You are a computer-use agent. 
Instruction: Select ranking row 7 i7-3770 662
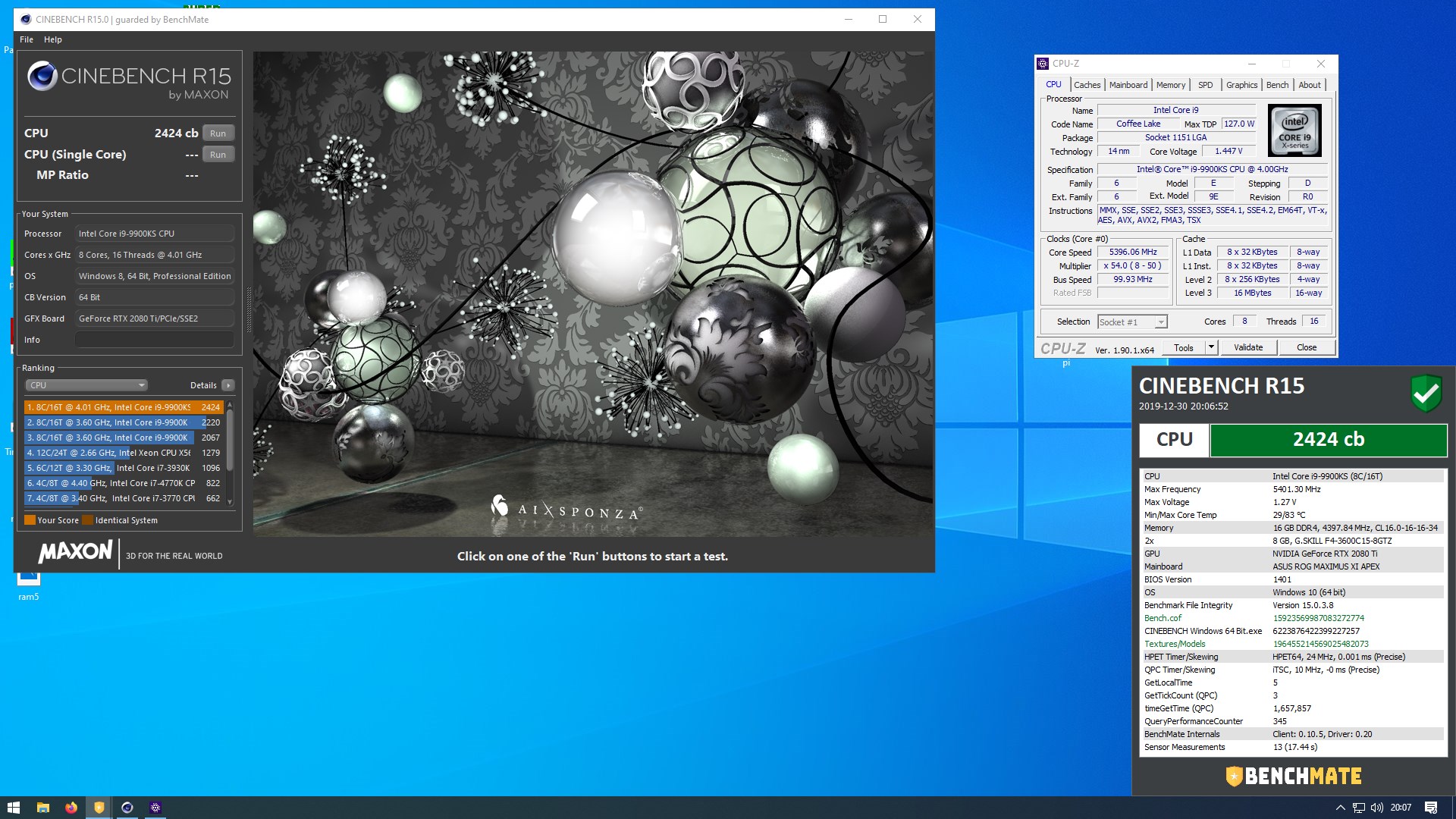pyautogui.click(x=124, y=498)
